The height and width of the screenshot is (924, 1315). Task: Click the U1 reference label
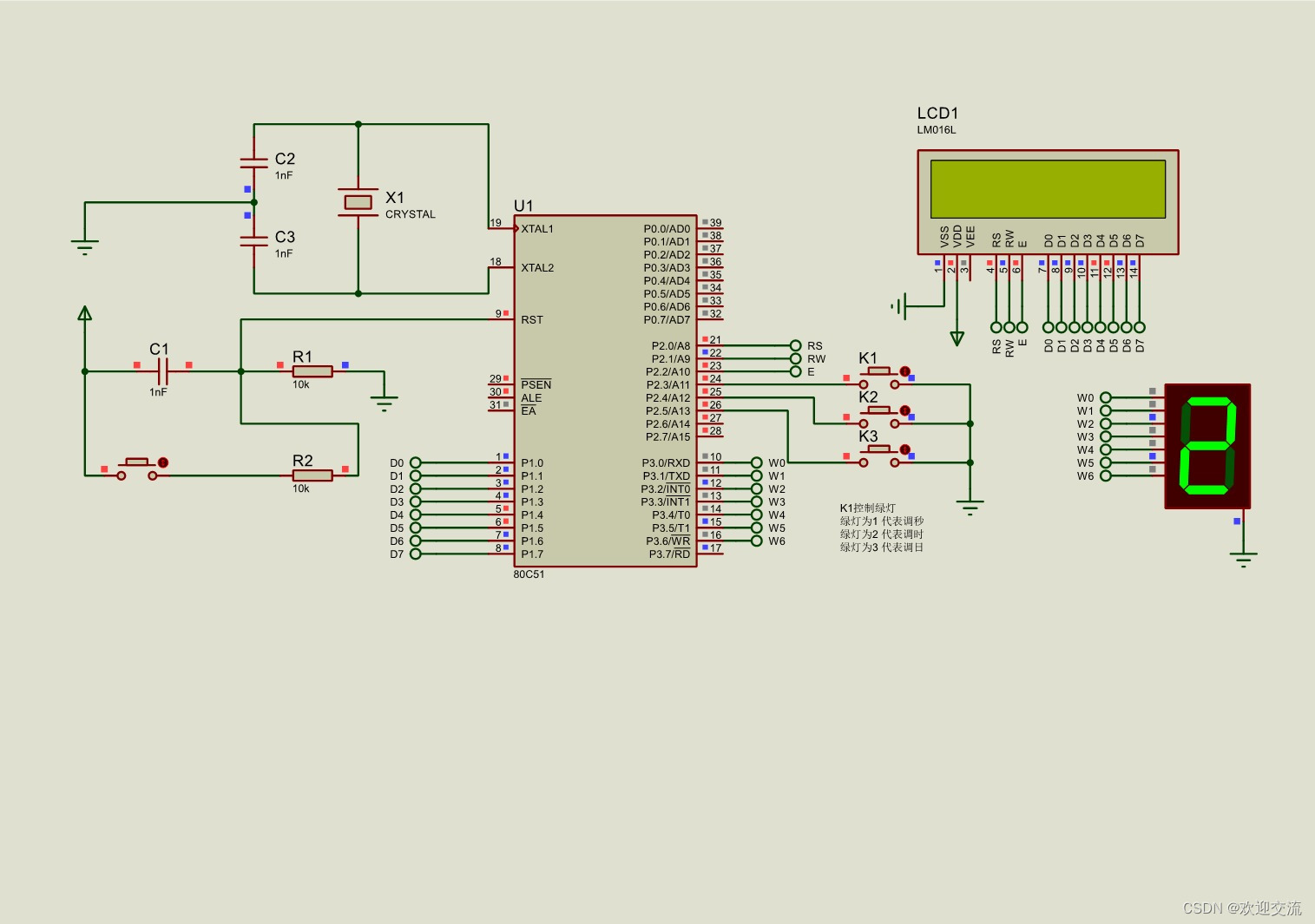523,206
